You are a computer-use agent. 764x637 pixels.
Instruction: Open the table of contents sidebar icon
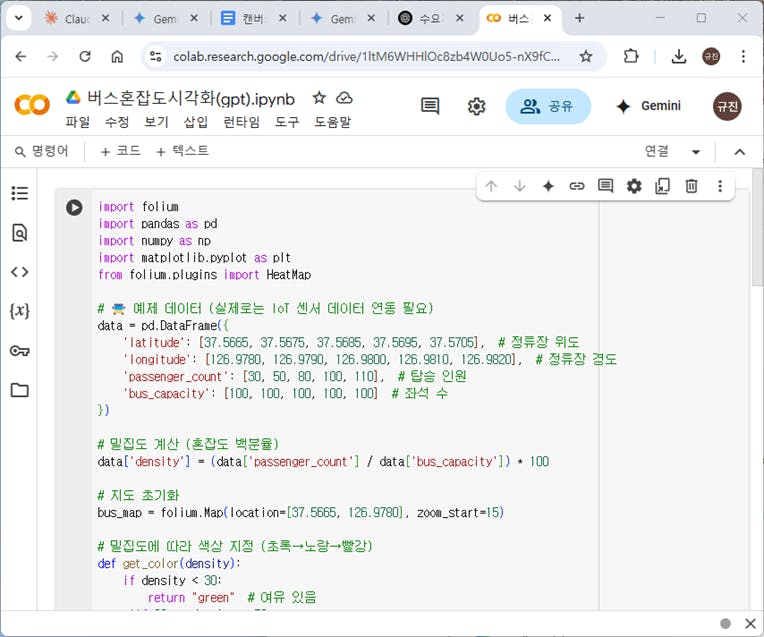tap(20, 193)
